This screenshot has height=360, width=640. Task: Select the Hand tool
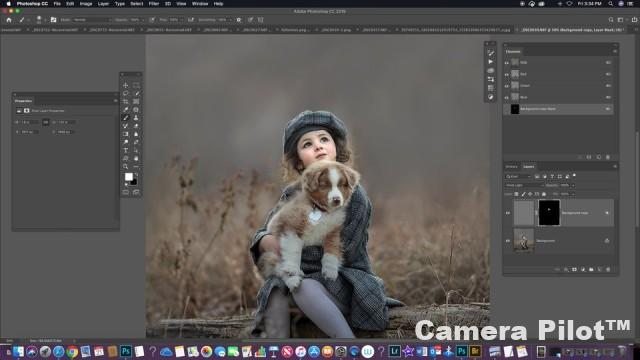[x=136, y=159]
